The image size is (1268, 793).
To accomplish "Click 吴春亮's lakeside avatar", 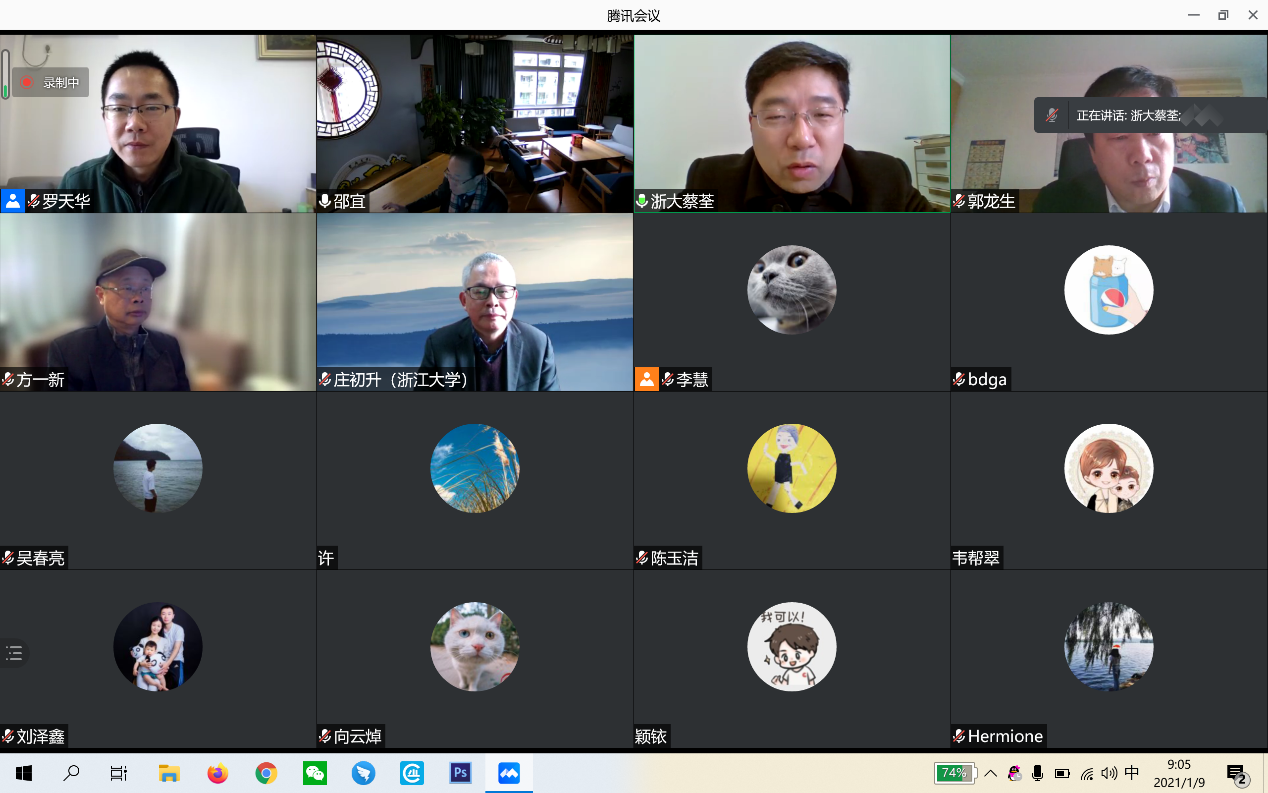I will tap(158, 468).
